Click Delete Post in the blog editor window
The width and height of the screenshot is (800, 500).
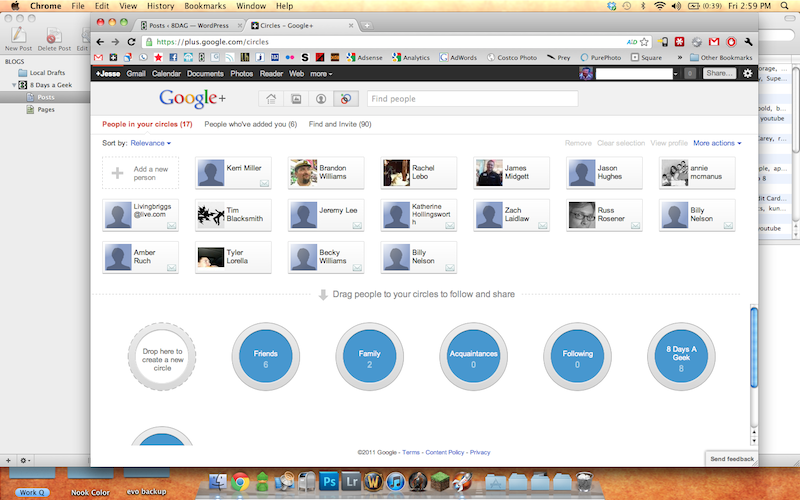(54, 39)
